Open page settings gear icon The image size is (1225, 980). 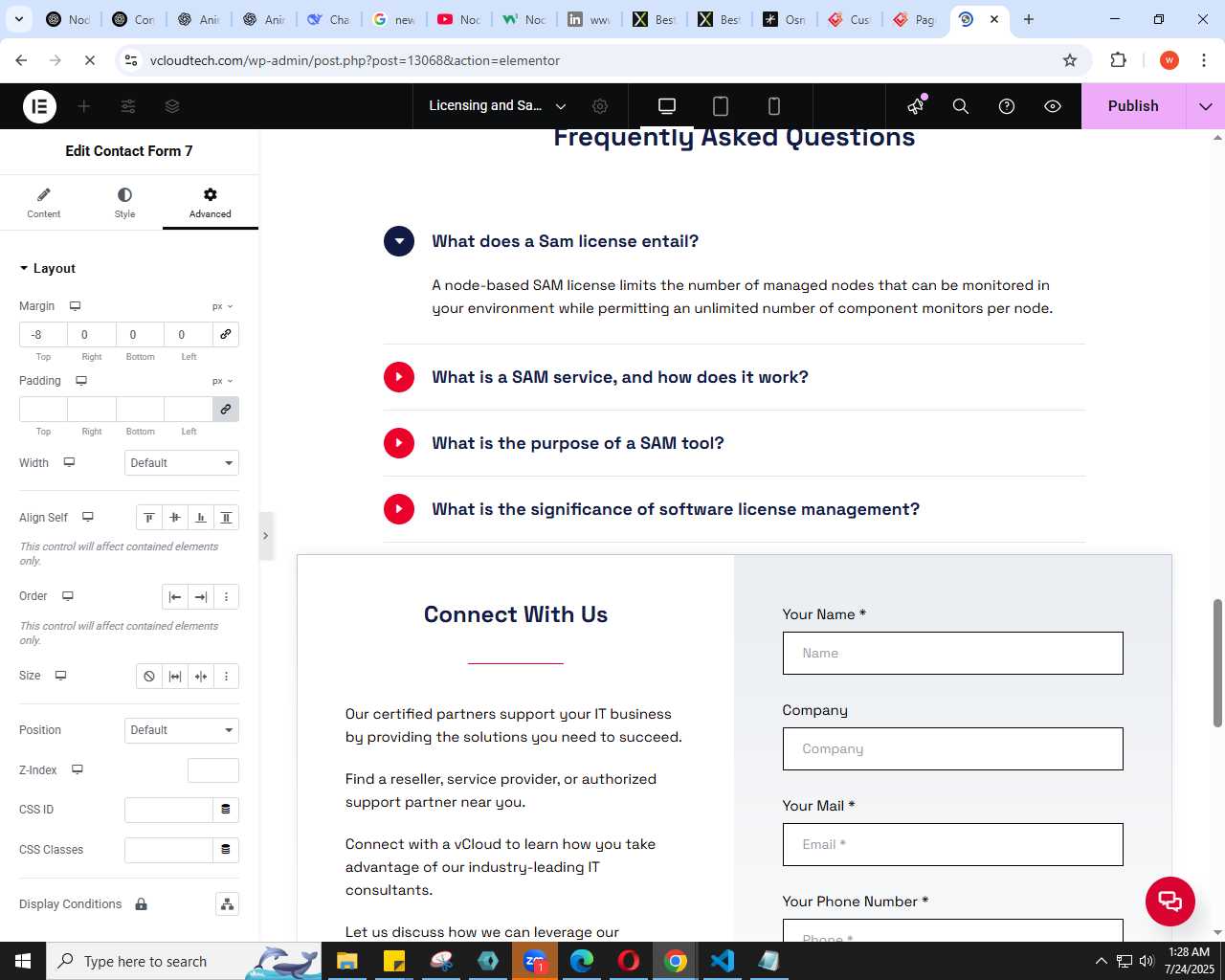point(600,106)
